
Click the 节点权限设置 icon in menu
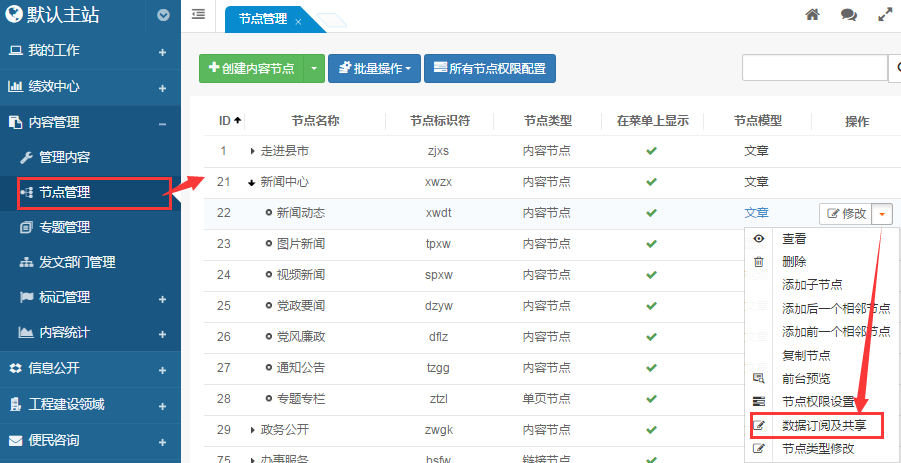click(759, 402)
